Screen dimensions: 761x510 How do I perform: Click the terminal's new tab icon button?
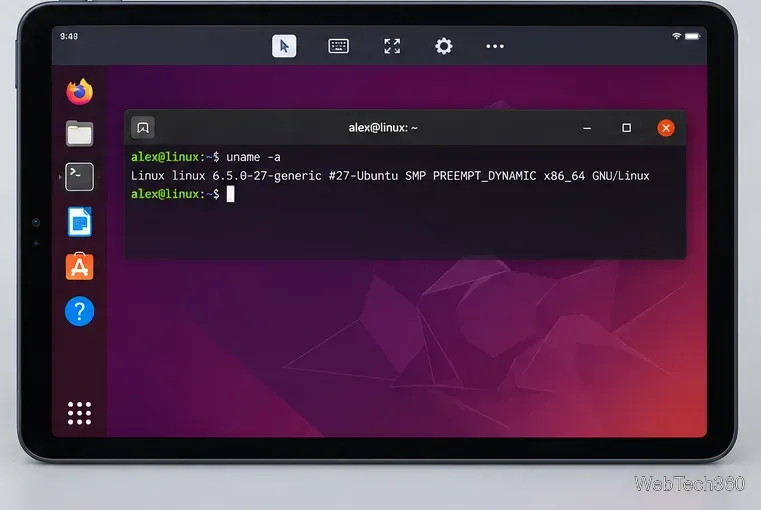pyautogui.click(x=143, y=128)
